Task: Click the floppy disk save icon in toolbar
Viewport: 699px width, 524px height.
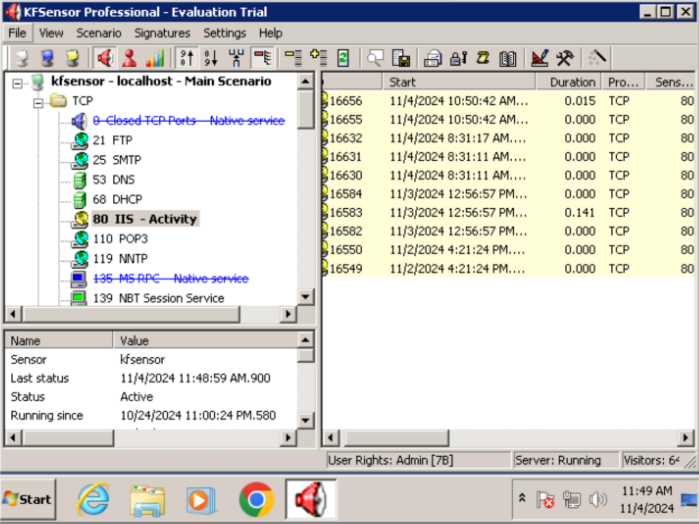Action: point(401,58)
